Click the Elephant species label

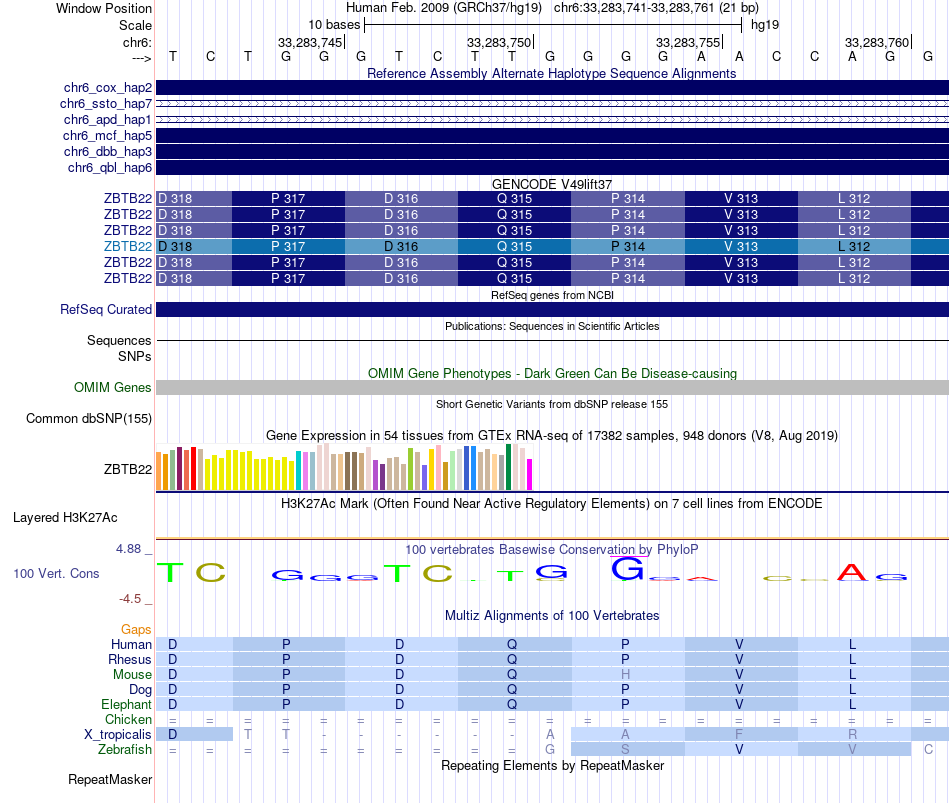(x=126, y=705)
